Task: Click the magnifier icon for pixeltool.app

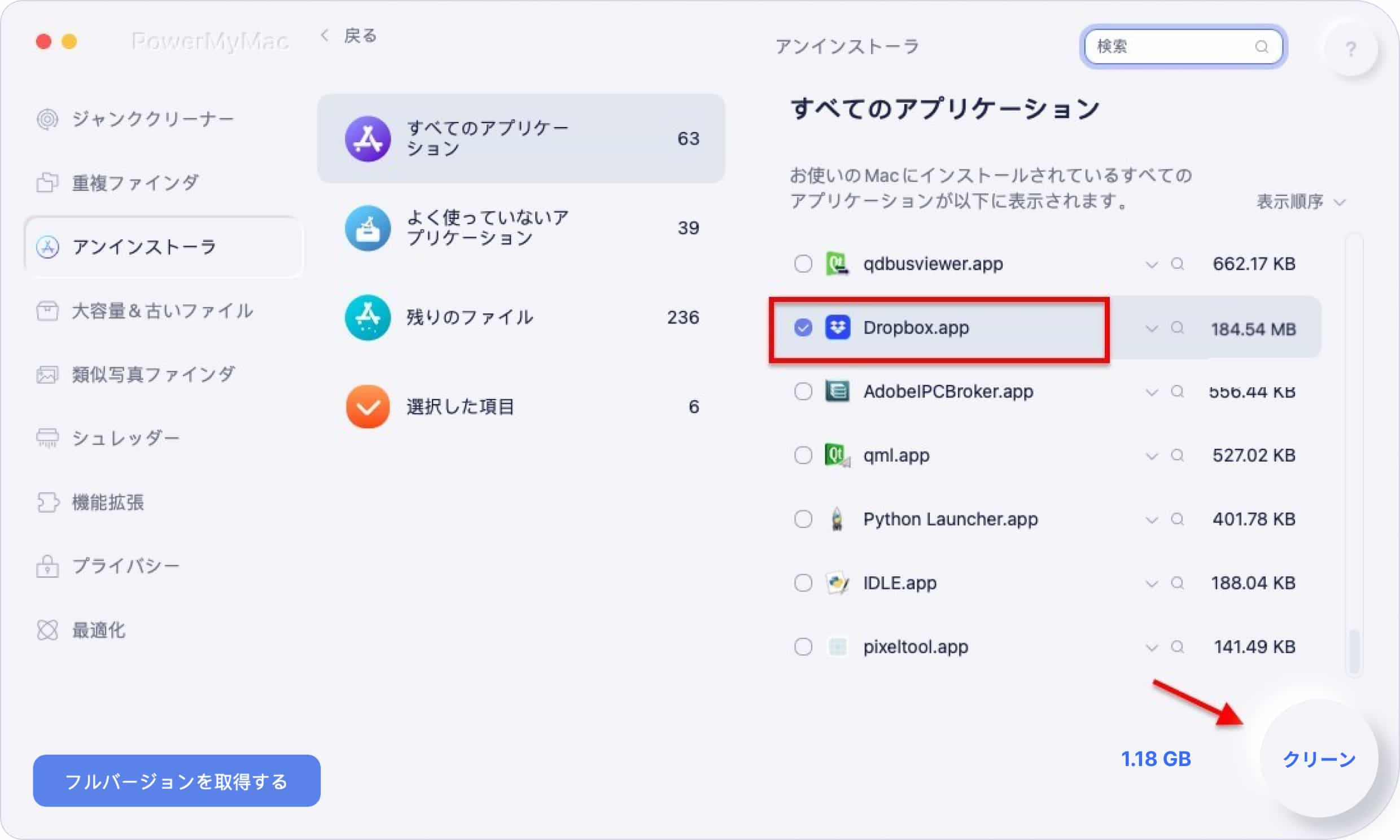Action: tap(1178, 647)
